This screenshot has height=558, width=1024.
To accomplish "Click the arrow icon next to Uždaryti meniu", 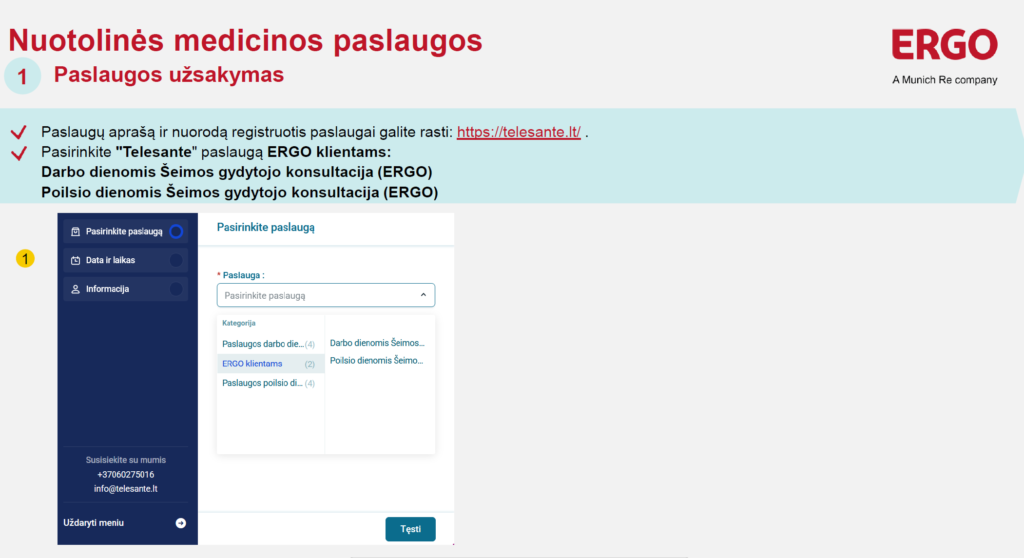I will [x=181, y=523].
